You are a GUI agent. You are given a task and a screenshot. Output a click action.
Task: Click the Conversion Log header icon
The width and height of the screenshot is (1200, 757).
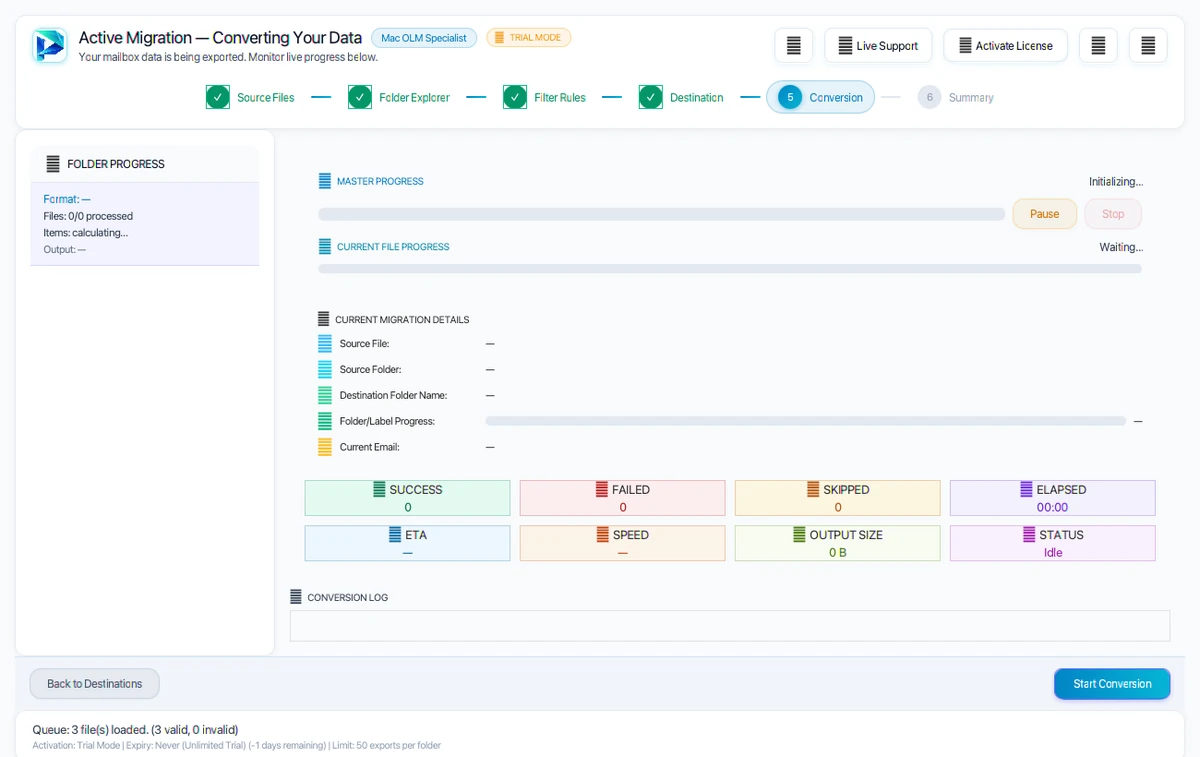296,597
